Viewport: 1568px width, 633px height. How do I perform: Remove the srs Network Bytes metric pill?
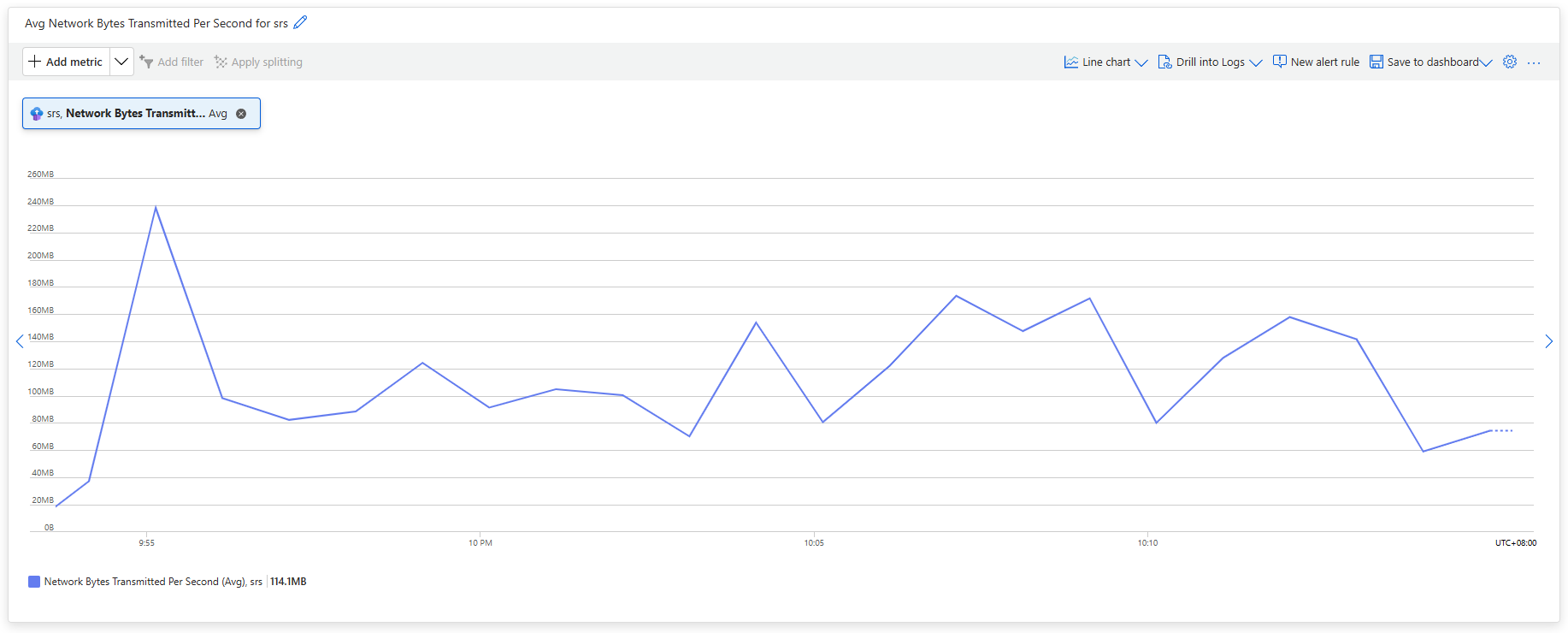(241, 114)
